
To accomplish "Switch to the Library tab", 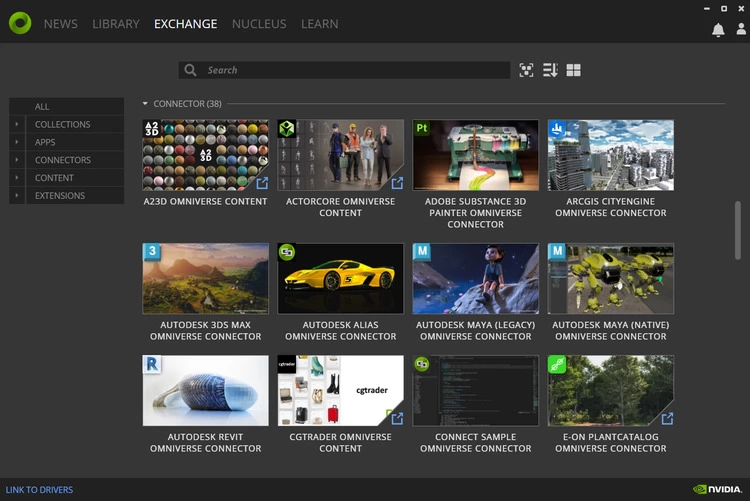I will (x=116, y=24).
